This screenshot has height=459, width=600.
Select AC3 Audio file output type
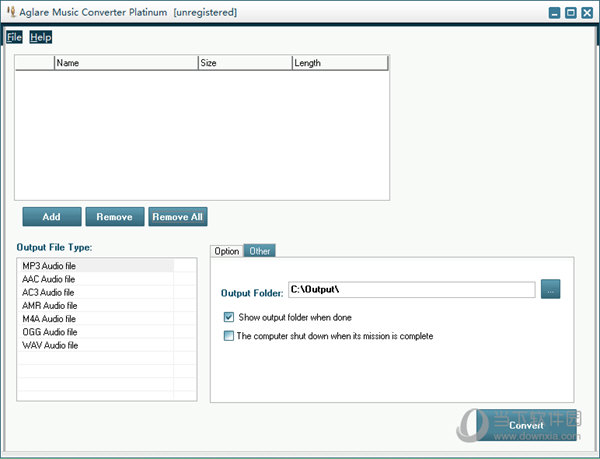coord(95,292)
